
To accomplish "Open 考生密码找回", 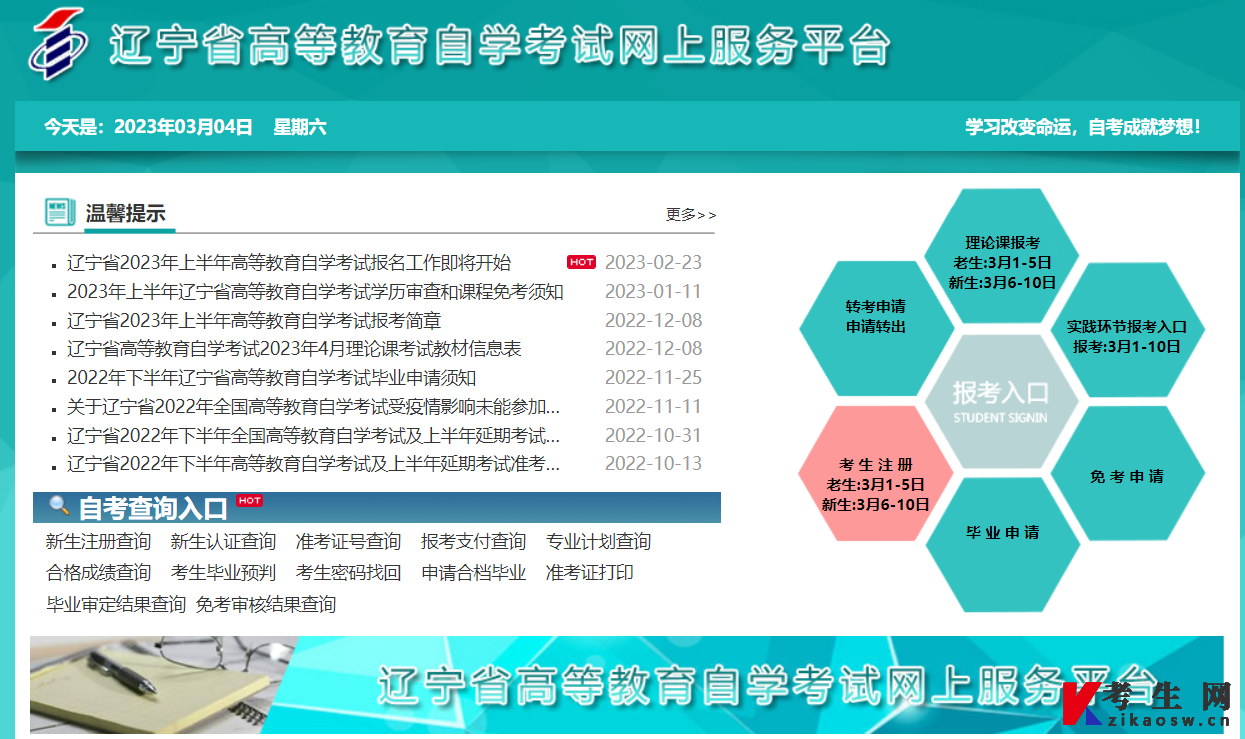I will (x=348, y=573).
